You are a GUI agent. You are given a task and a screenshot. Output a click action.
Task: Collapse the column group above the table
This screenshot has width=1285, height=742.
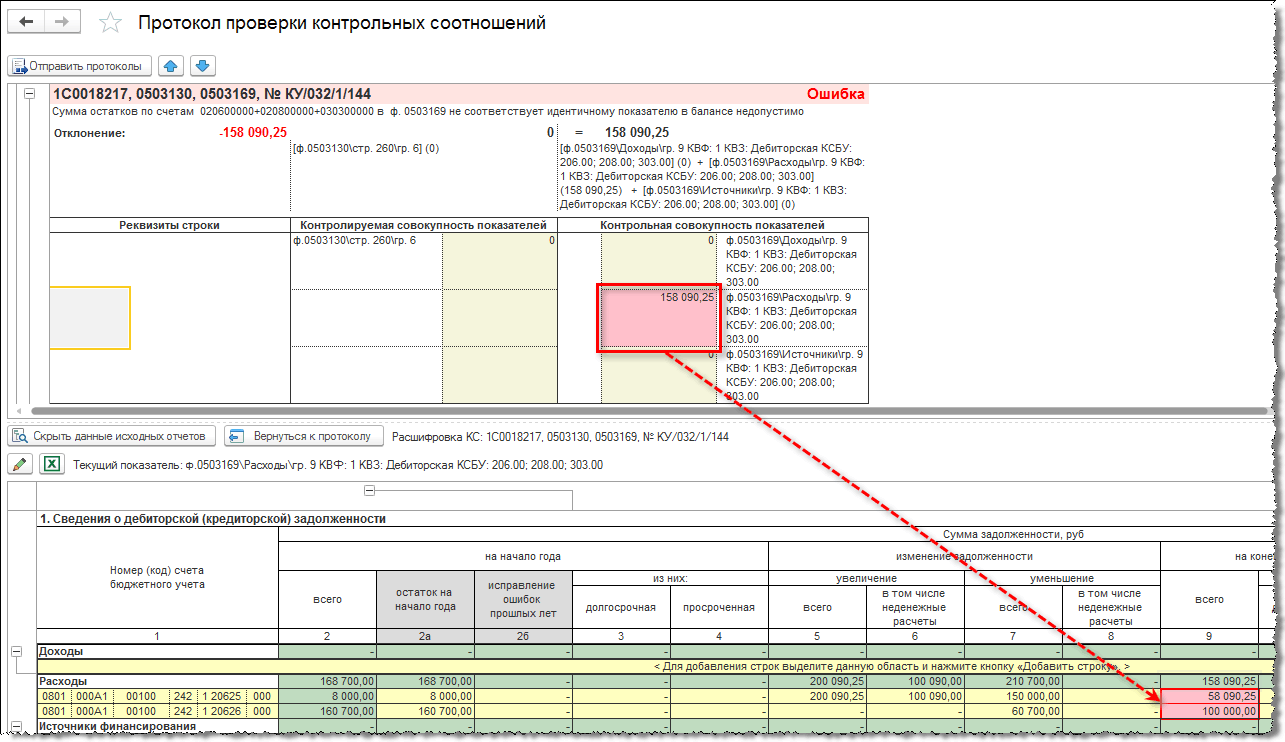[x=369, y=490]
